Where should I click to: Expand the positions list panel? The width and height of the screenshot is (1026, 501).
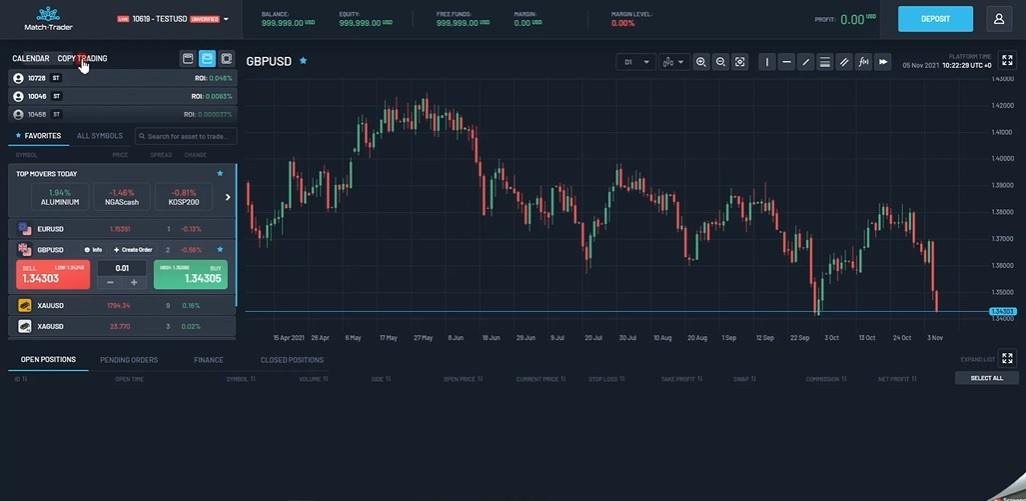point(1007,358)
